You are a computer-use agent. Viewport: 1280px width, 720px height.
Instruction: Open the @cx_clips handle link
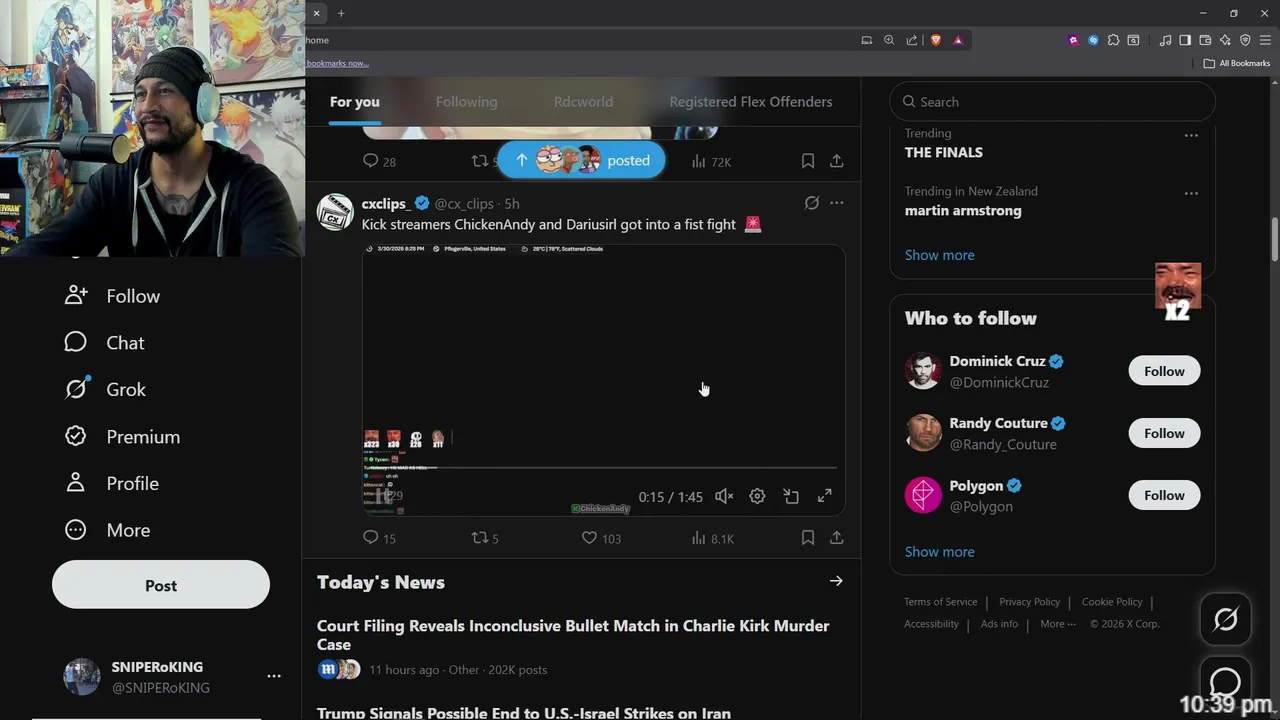coord(464,203)
